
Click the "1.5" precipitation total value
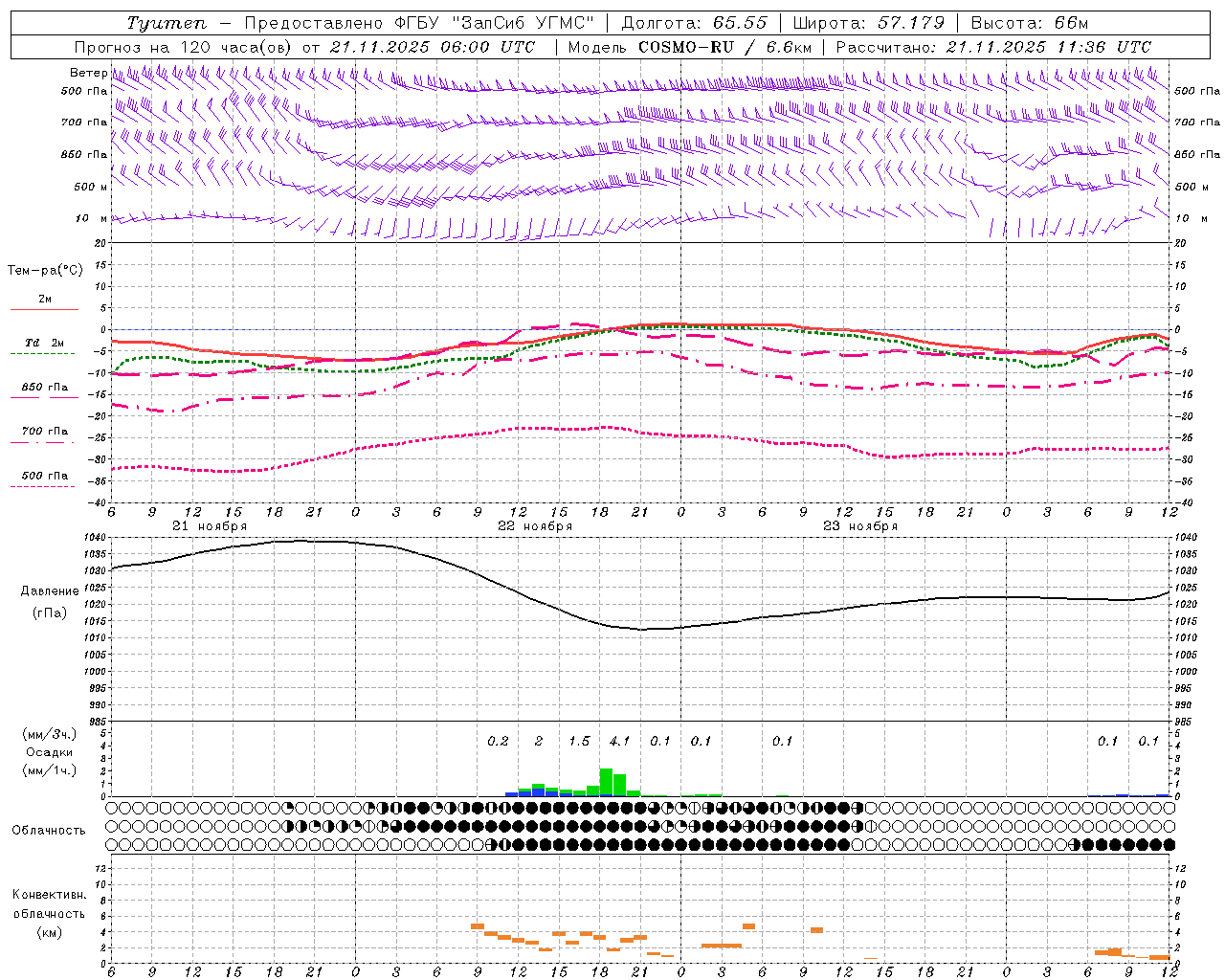point(579,741)
